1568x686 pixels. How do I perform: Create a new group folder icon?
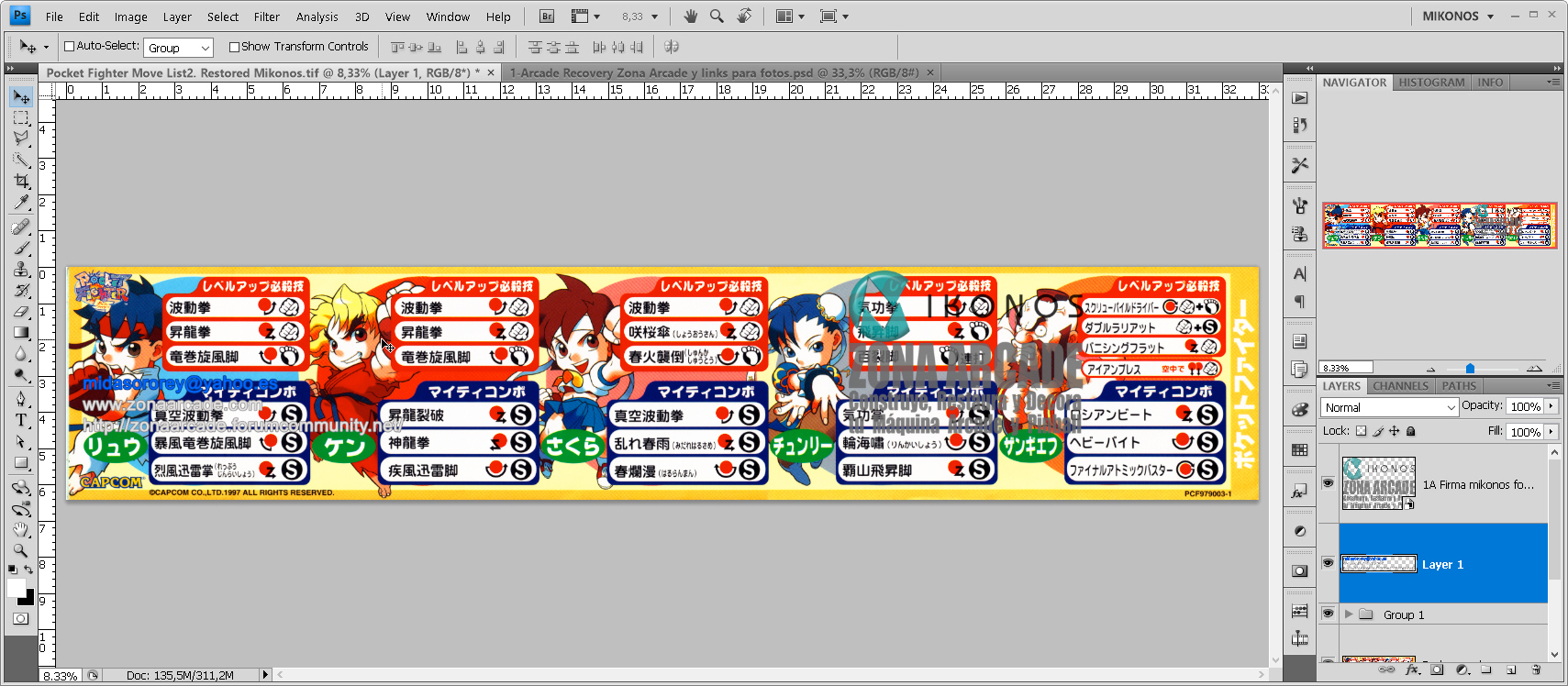coord(1486,669)
